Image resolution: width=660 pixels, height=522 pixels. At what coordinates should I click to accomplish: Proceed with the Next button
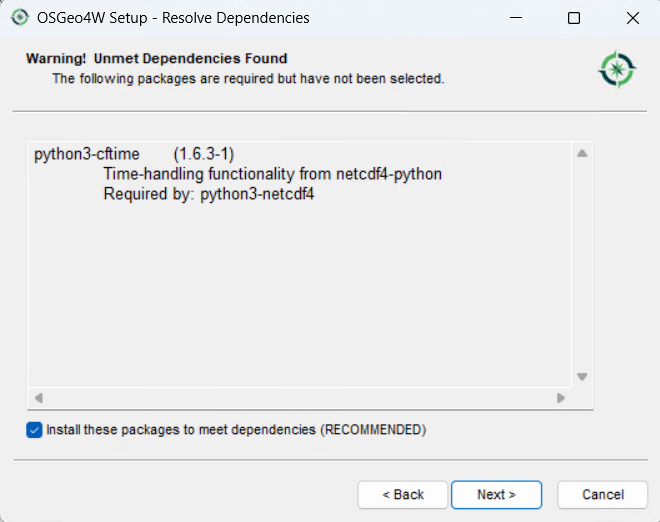coord(496,494)
